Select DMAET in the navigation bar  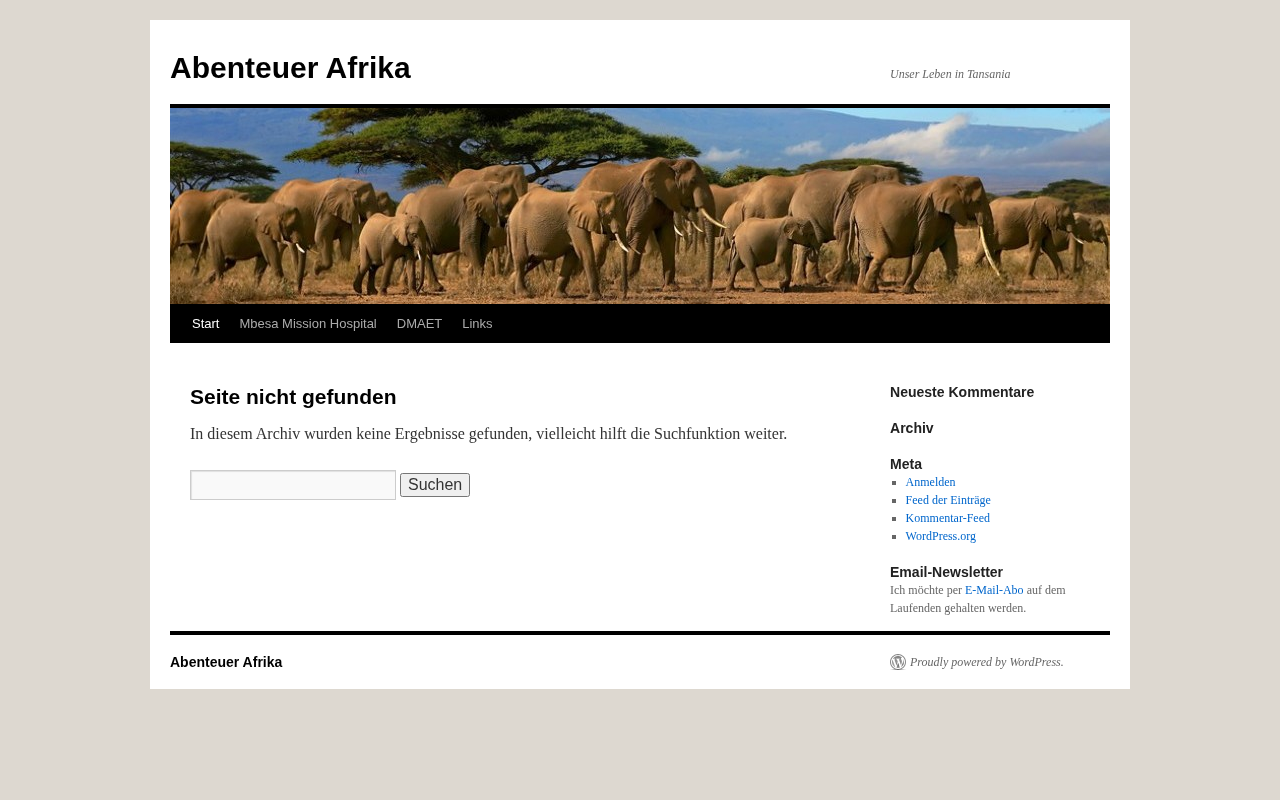[419, 324]
